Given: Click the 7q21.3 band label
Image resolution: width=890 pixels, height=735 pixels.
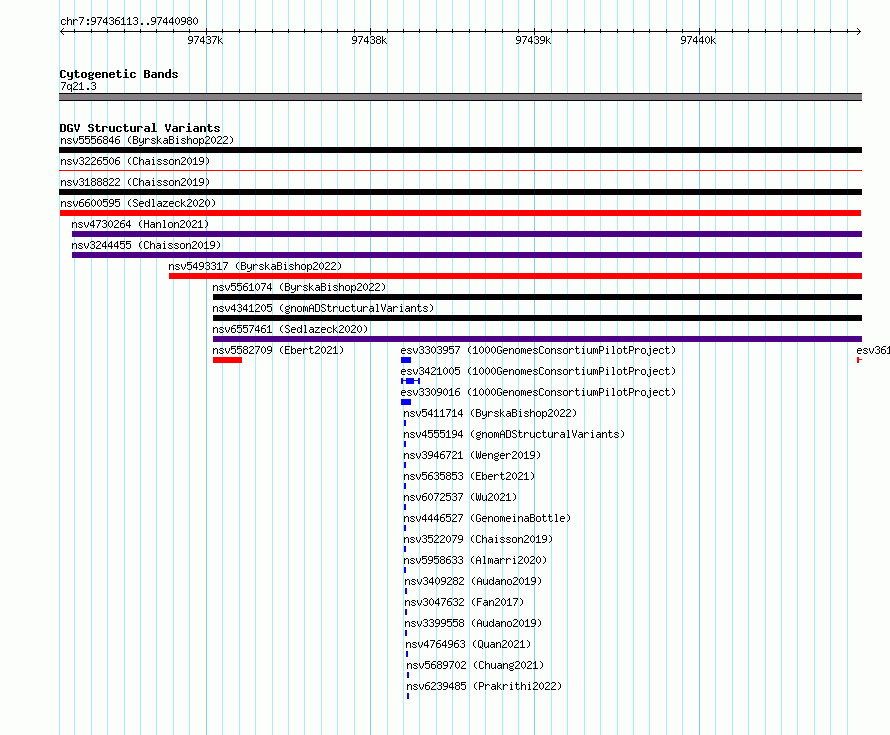Looking at the screenshot, I should pos(78,86).
